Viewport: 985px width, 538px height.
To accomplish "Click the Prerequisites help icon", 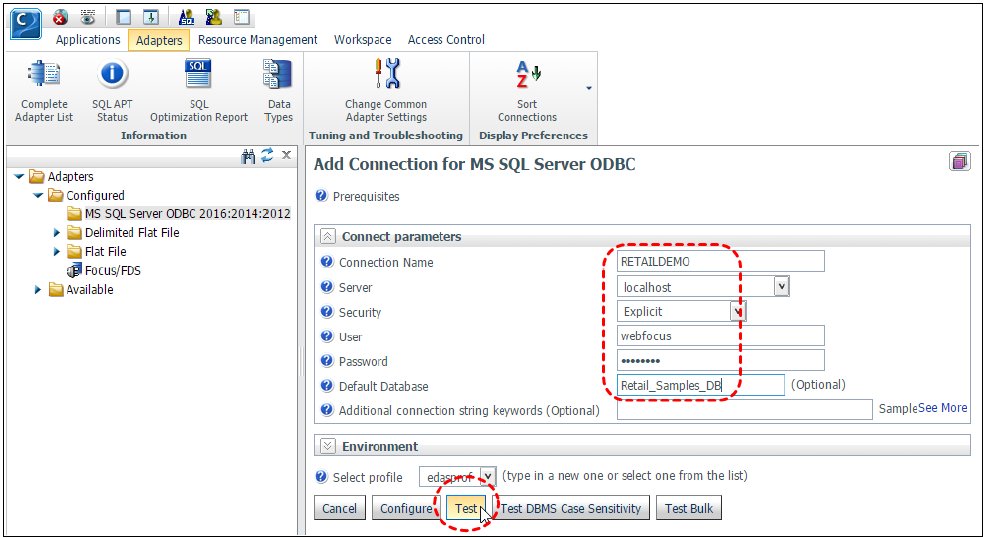I will tap(322, 195).
